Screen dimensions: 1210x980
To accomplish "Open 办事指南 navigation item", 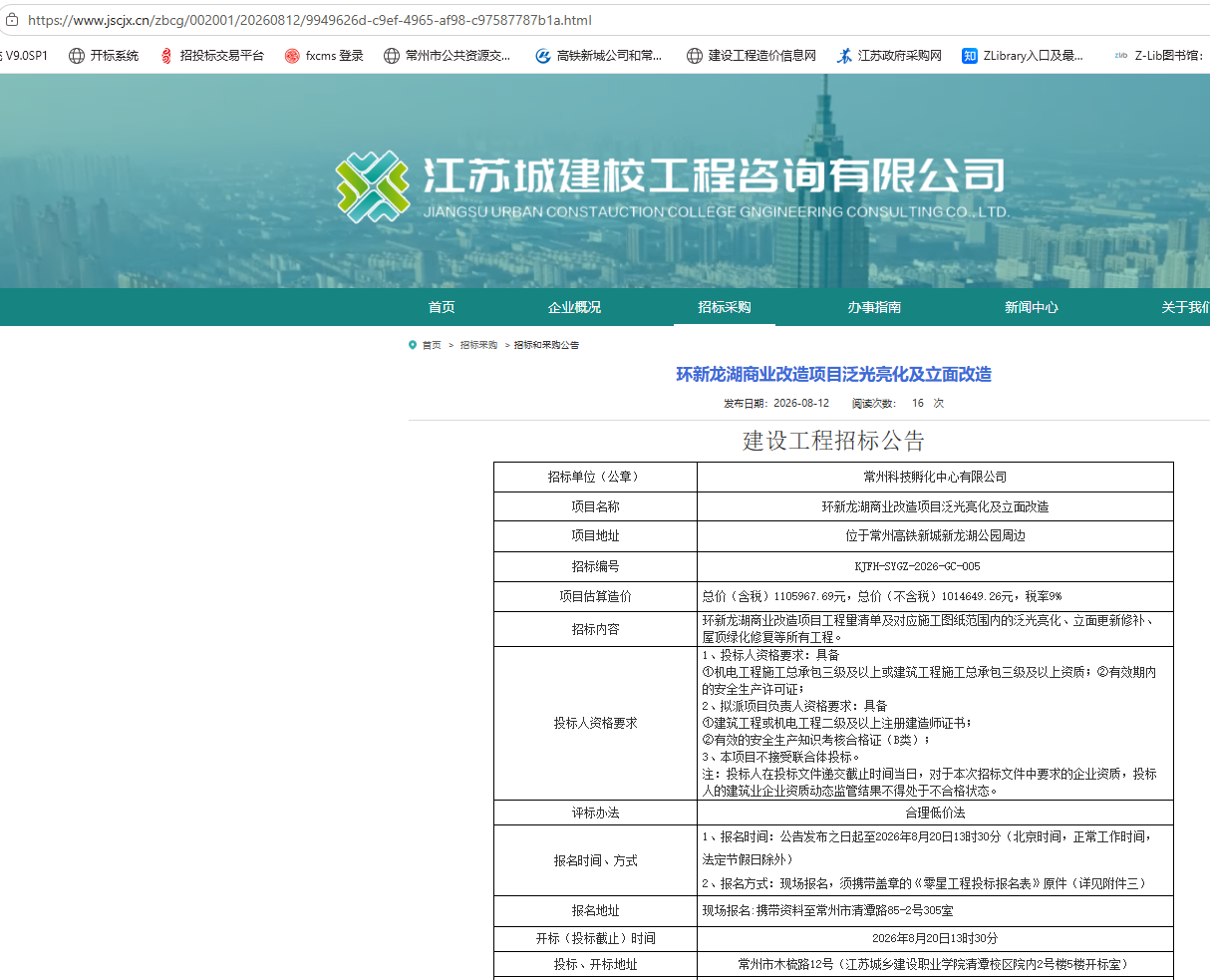I will tap(874, 307).
